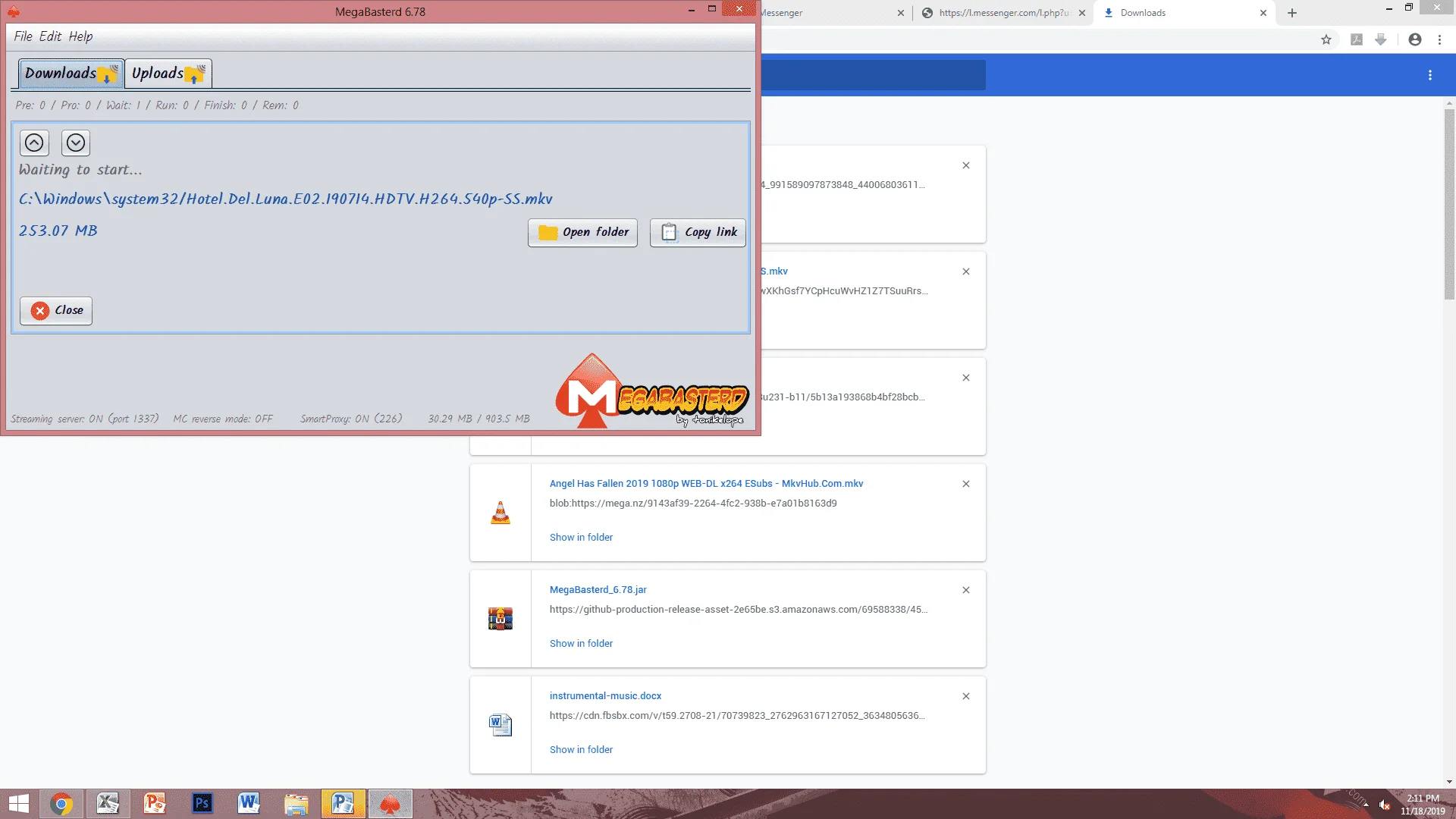Click Streaming server ON status text
This screenshot has width=1456, height=819.
(x=85, y=419)
